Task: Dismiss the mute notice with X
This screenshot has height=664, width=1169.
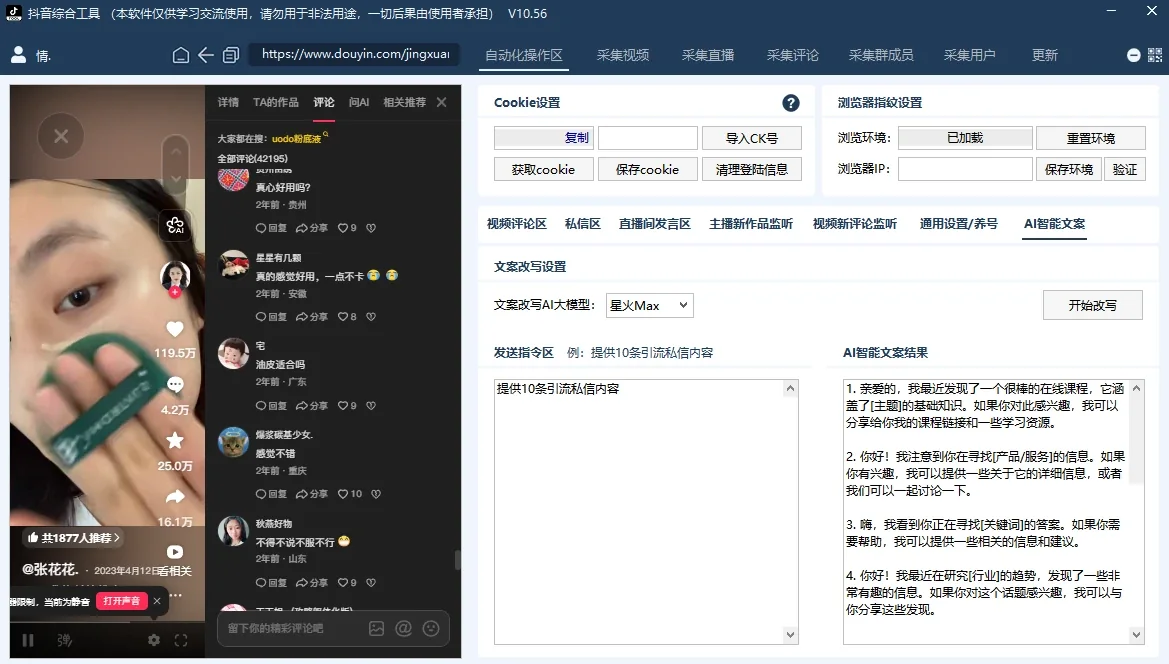Action: [157, 601]
